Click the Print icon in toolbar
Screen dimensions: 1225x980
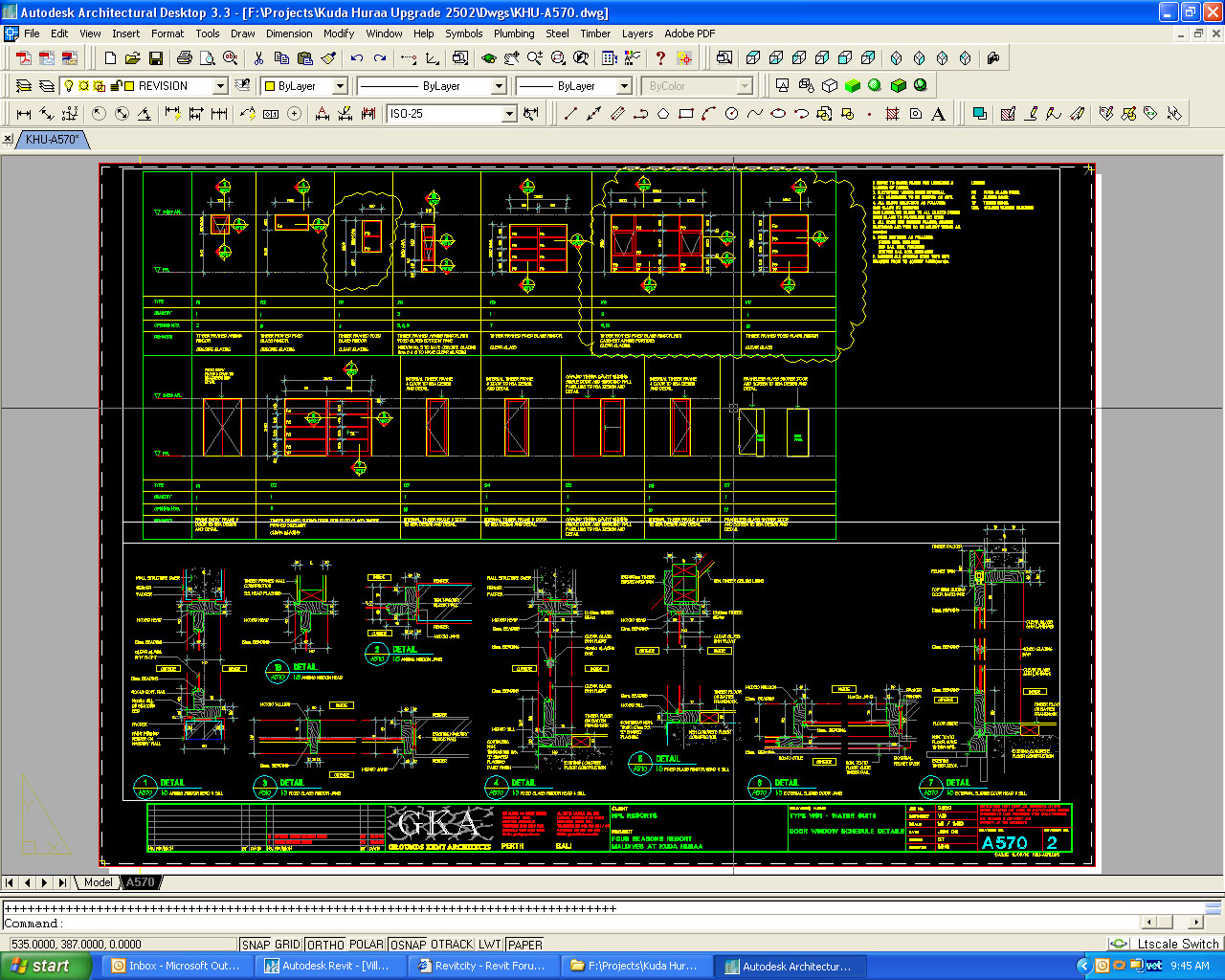(x=185, y=58)
